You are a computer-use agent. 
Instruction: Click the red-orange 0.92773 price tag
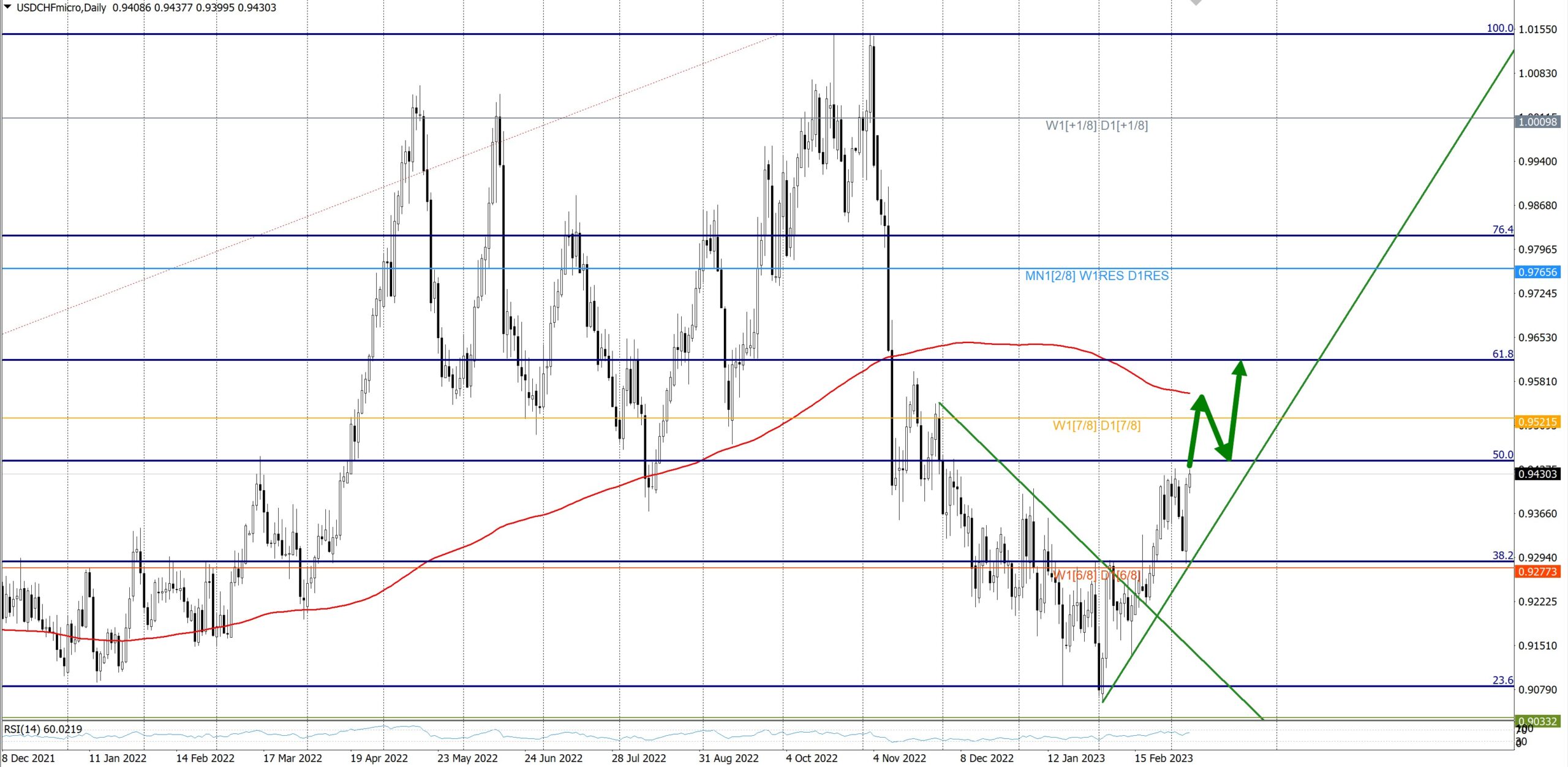tap(1537, 572)
